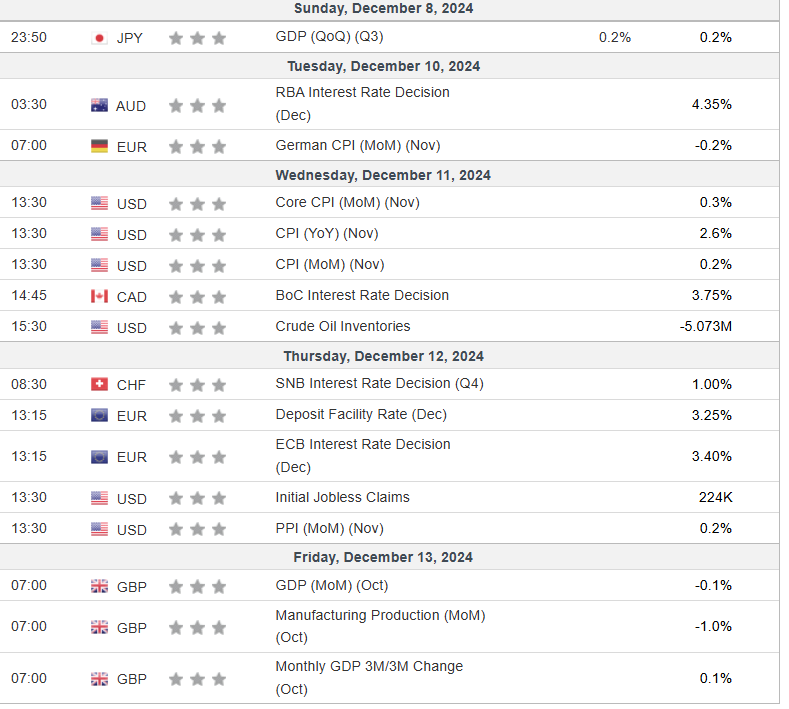Click the Swiss flag icon beside CHF

[x=99, y=385]
